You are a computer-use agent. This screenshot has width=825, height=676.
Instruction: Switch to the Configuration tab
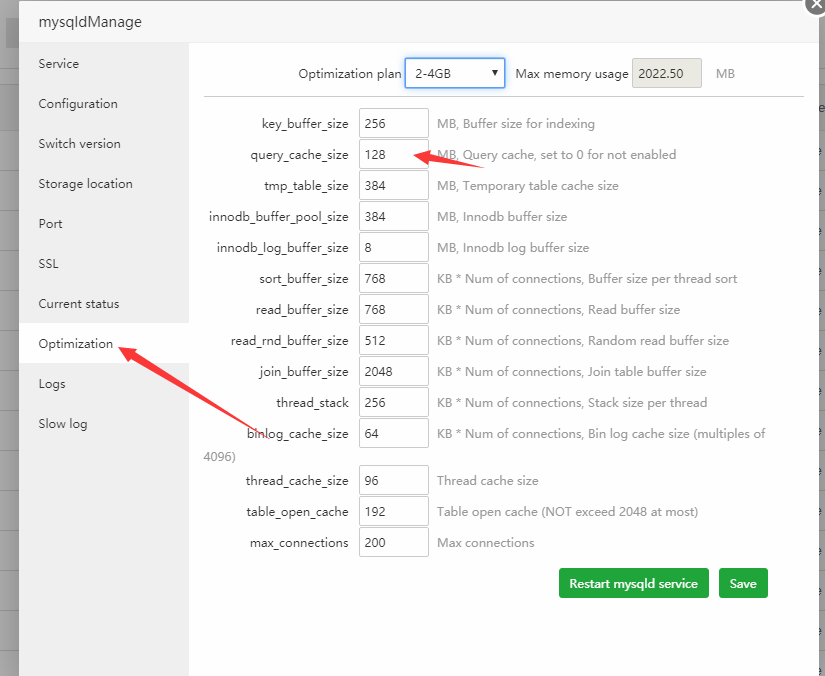tap(78, 104)
